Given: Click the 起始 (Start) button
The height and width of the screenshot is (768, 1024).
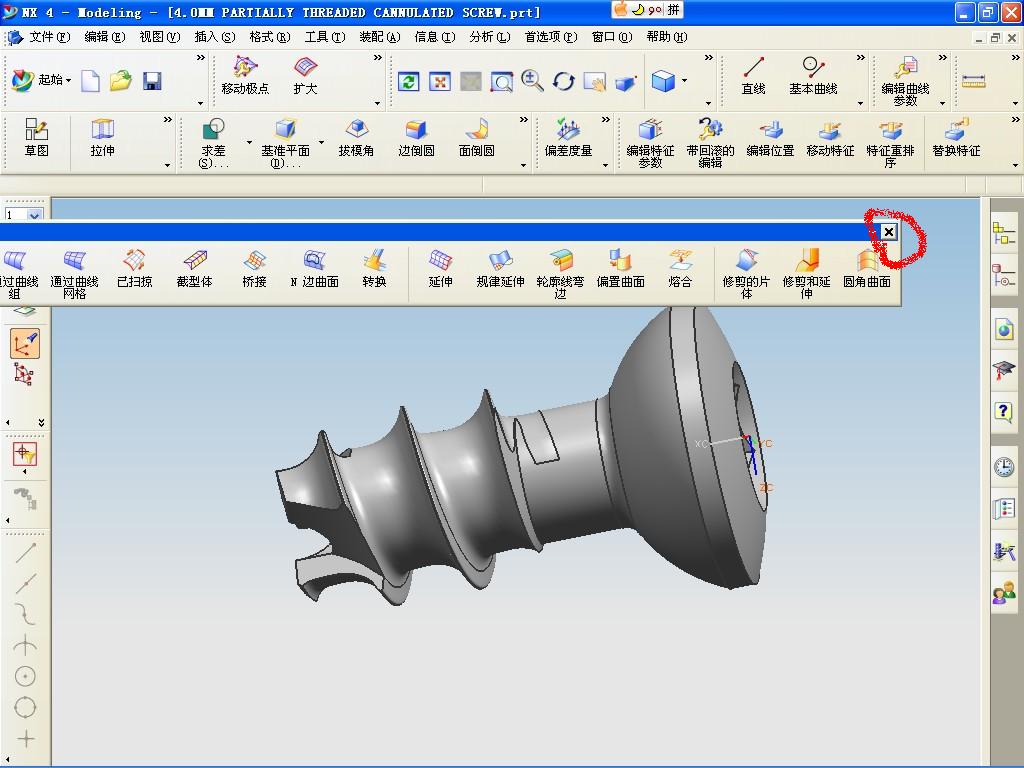Looking at the screenshot, I should point(41,80).
